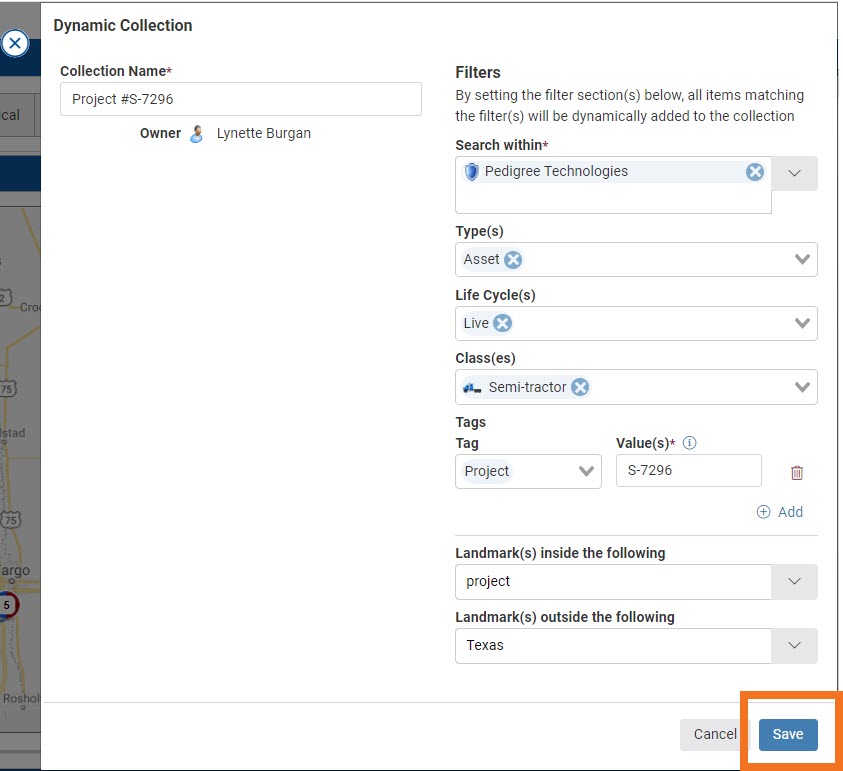Viewport: 843px width, 771px height.
Task: Save the dynamic collection
Action: coord(789,734)
